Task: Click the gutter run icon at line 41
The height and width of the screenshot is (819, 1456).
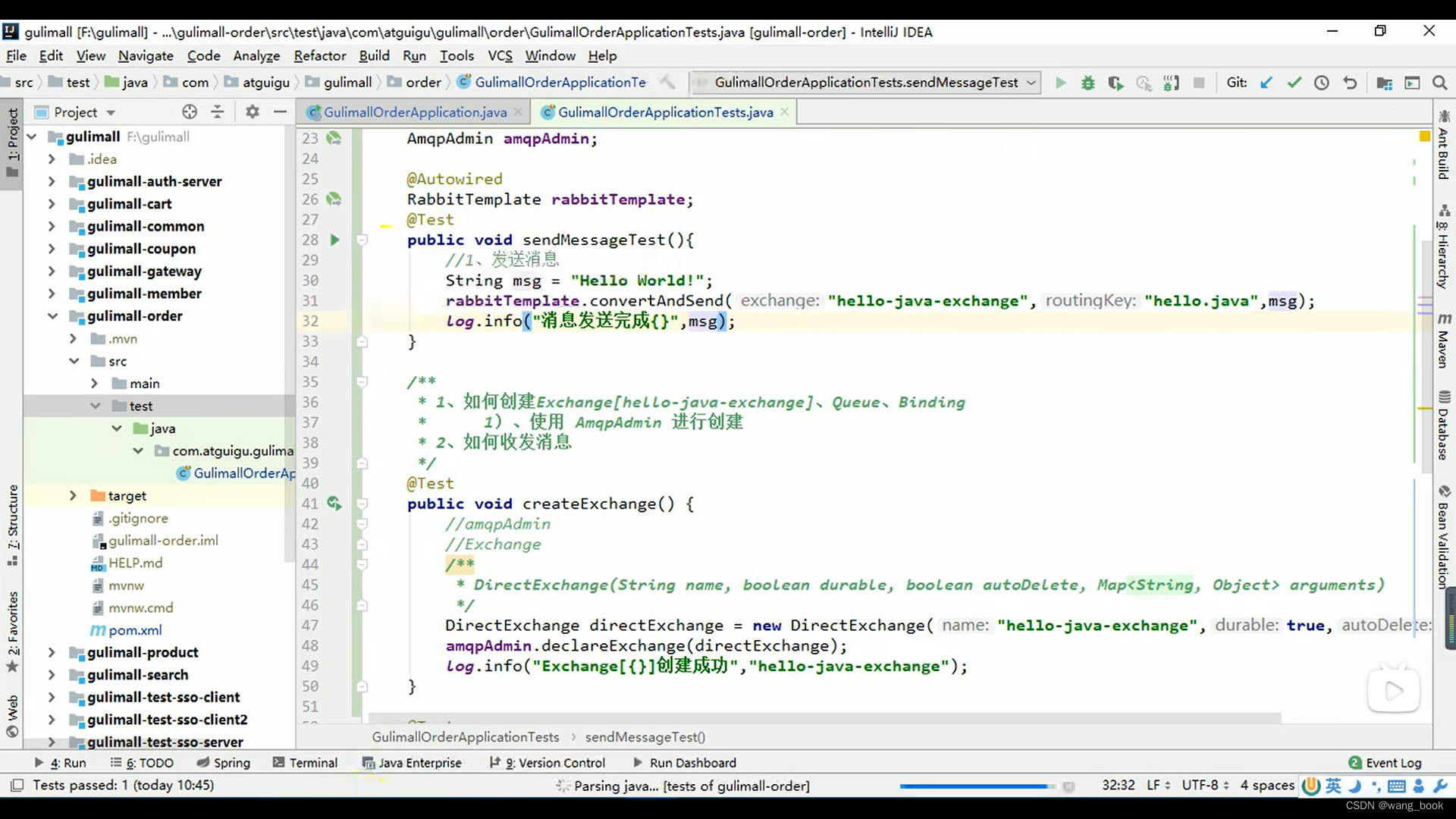Action: (334, 503)
